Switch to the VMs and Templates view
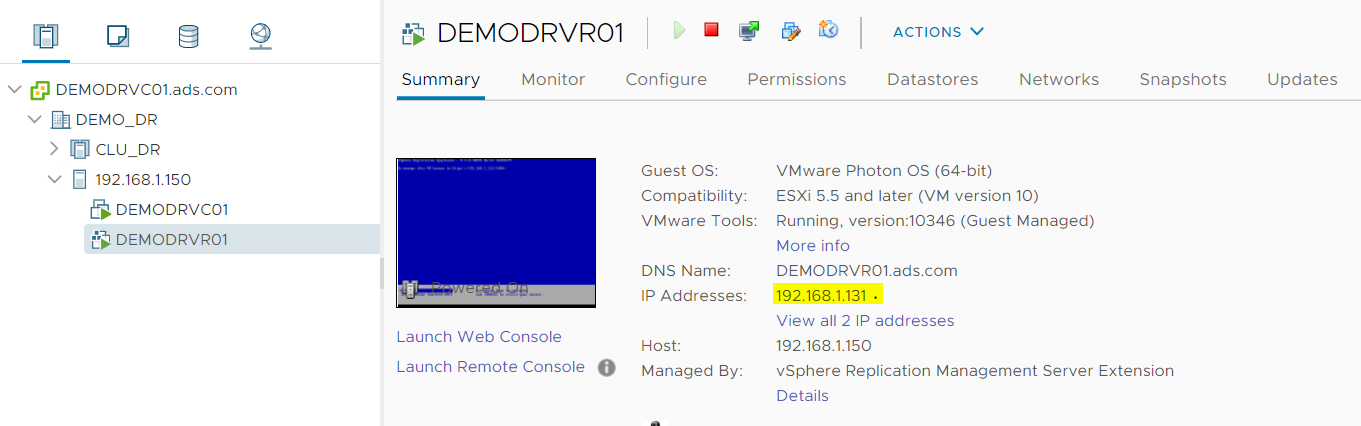This screenshot has height=426, width=1361. pos(118,37)
